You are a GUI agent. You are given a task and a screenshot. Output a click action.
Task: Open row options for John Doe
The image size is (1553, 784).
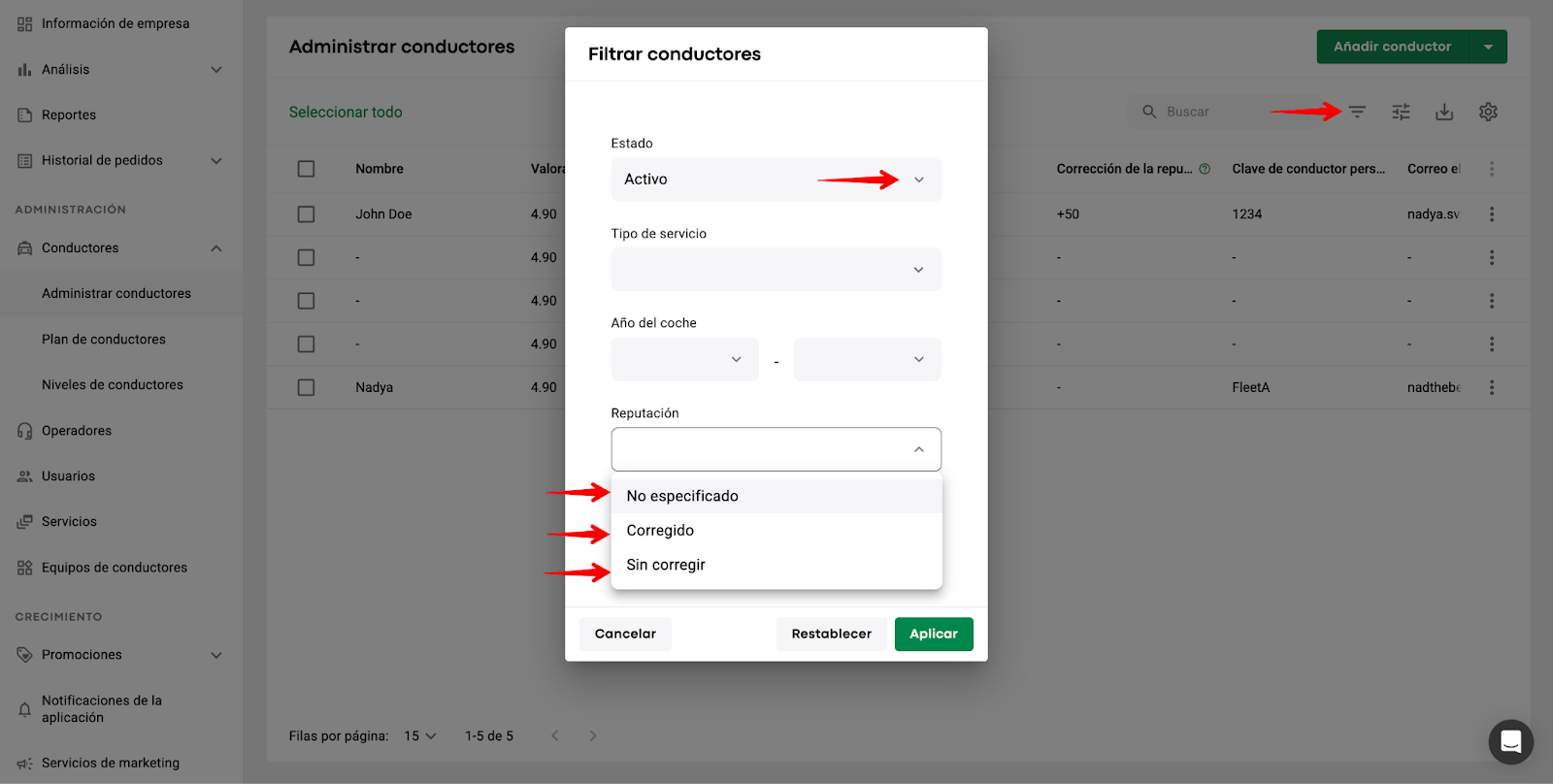click(1492, 214)
